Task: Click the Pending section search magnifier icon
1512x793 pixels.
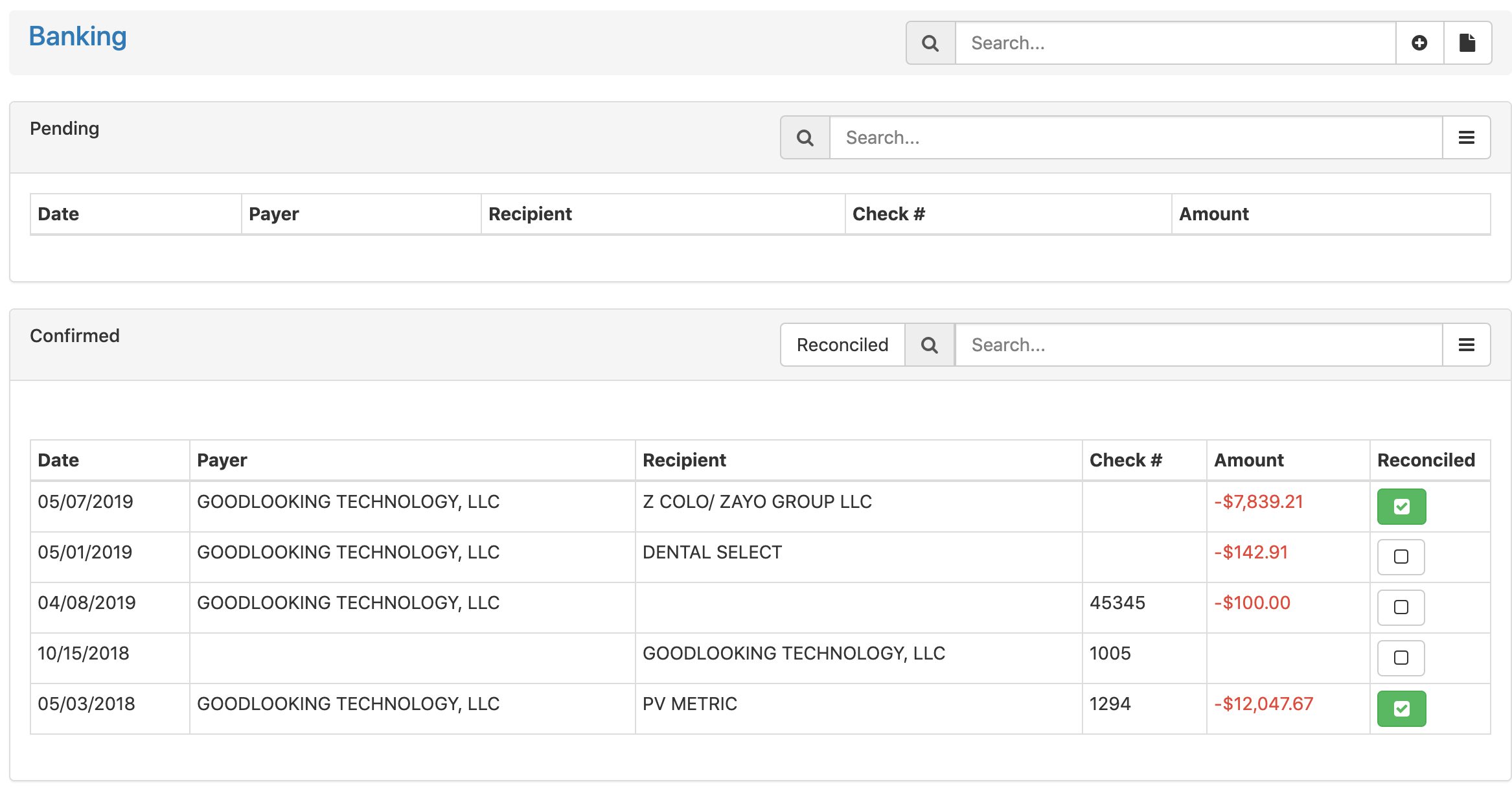Action: 805,138
